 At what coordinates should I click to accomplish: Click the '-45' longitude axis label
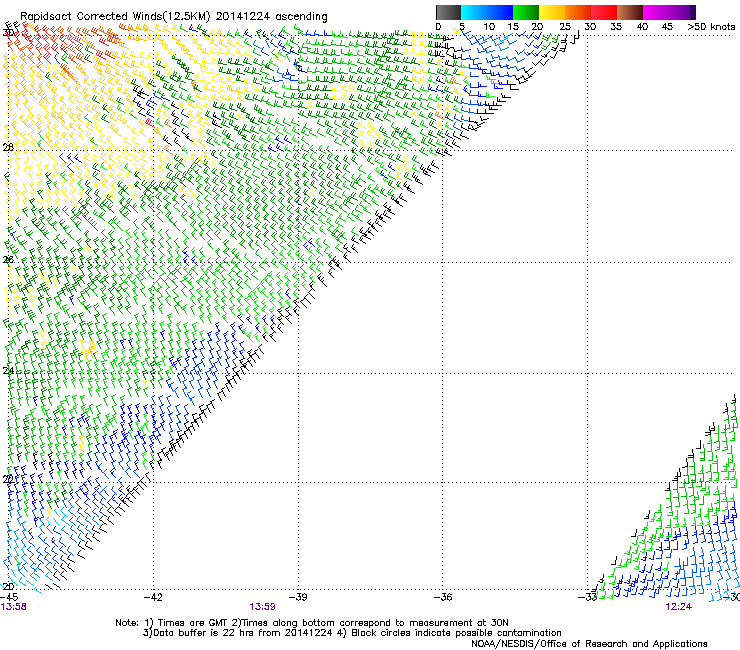tap(9, 597)
